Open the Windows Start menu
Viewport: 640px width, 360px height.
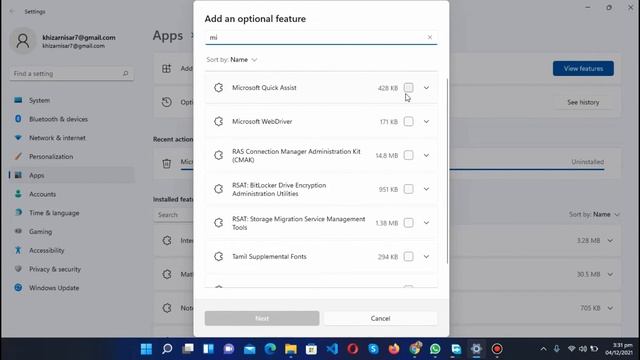(147, 349)
